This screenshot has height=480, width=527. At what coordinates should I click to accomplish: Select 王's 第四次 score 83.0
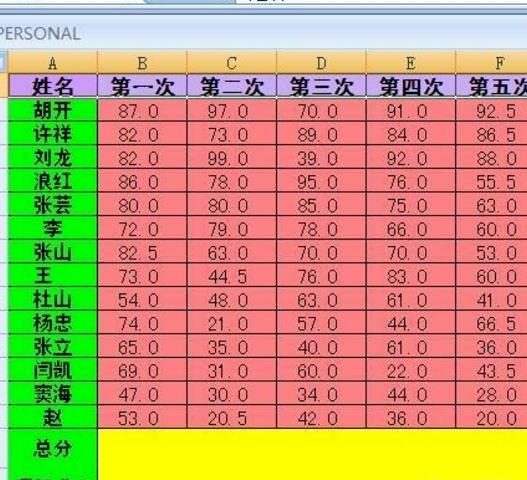point(411,275)
